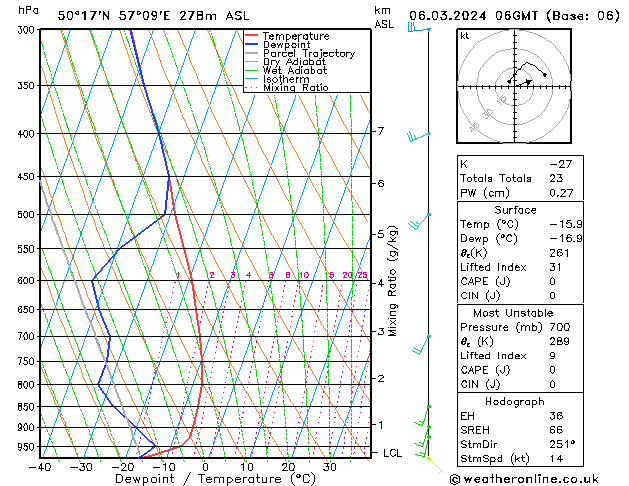The image size is (629, 486).
Task: Click the hodograph center crosshair
Action: pos(515,86)
